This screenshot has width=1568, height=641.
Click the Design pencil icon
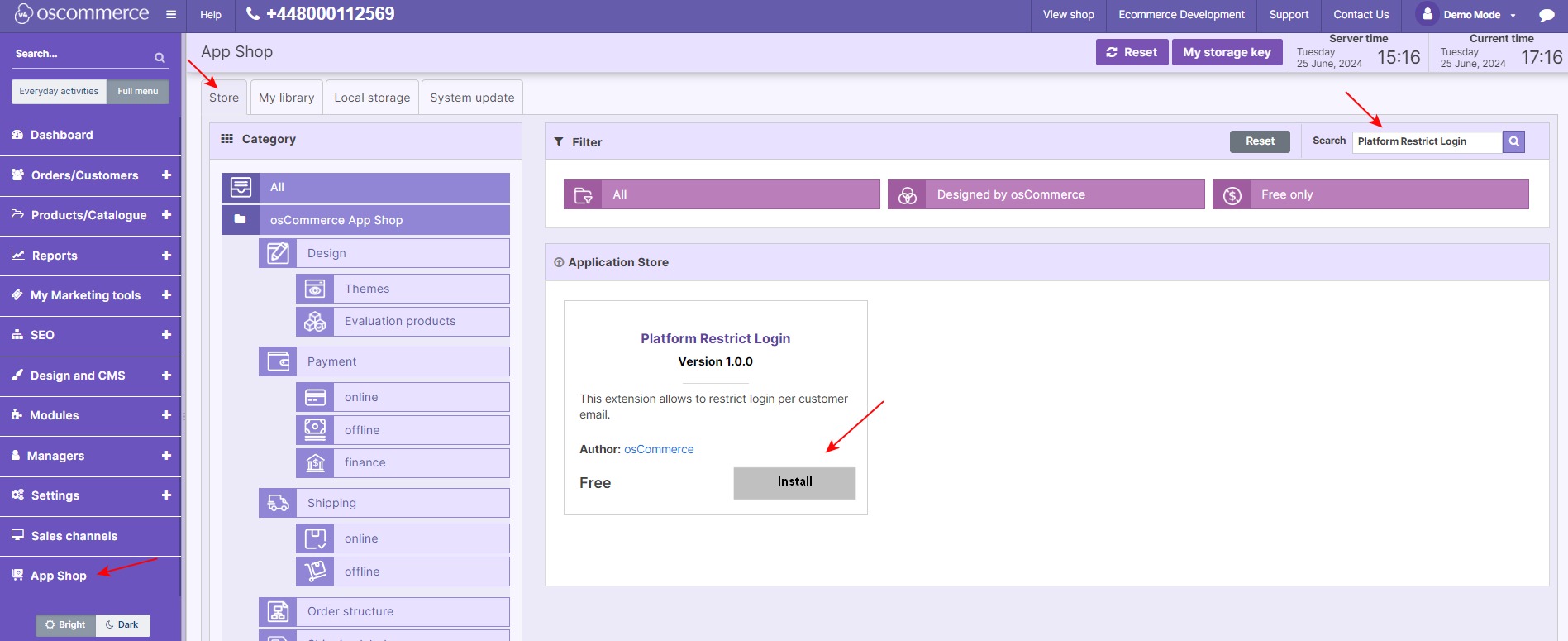pos(278,252)
